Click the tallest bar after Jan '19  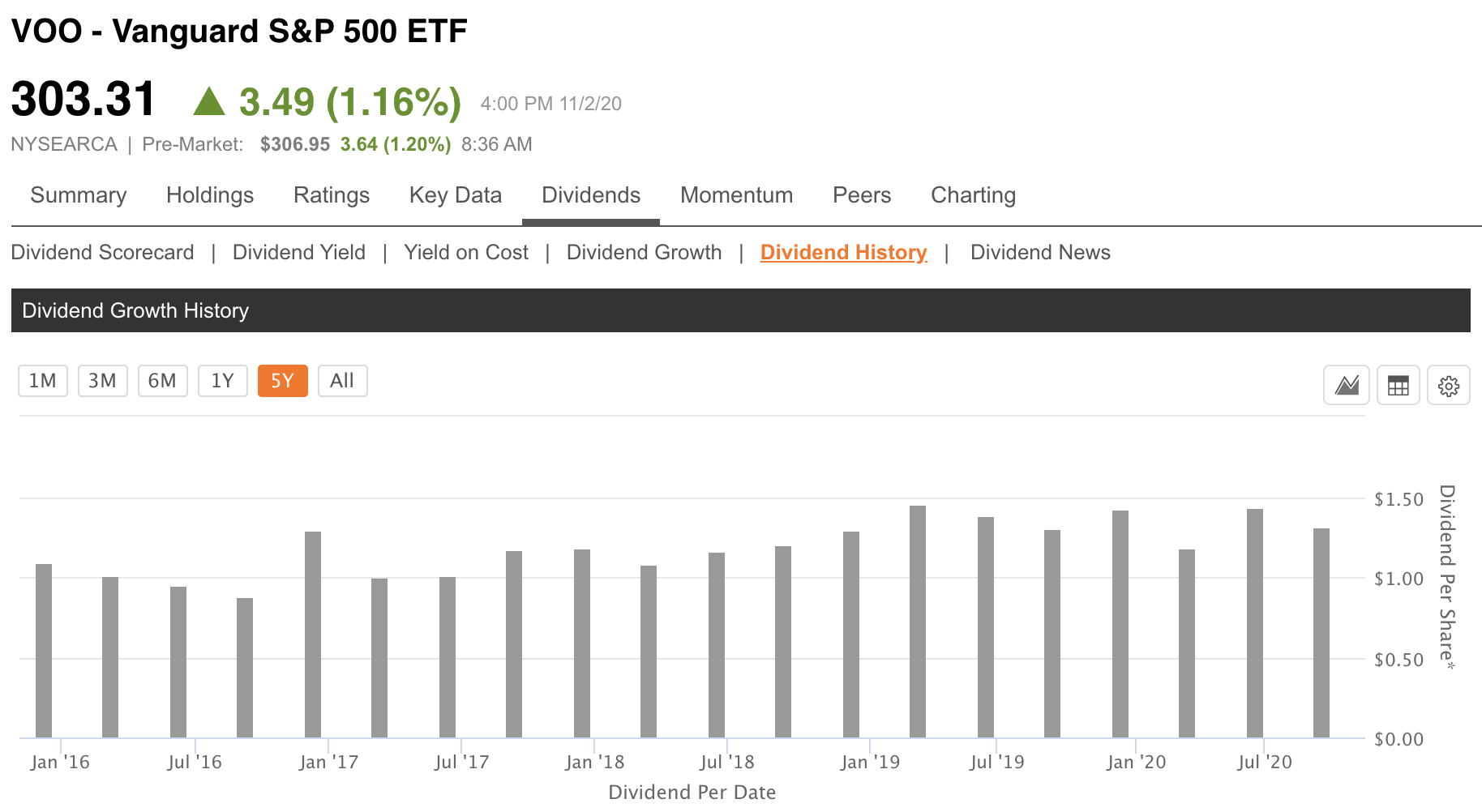point(918,622)
